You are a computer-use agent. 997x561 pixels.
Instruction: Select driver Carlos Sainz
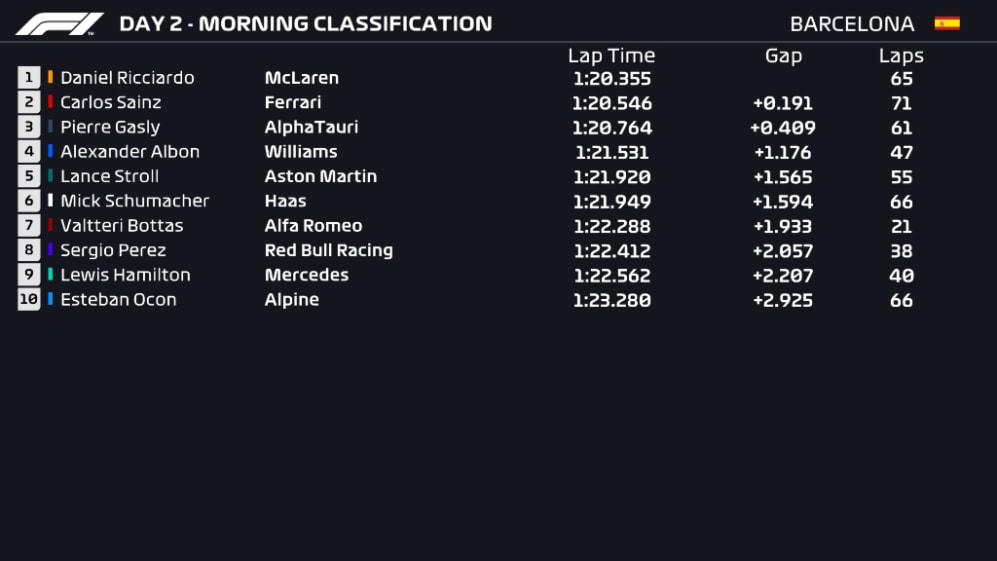[x=110, y=102]
